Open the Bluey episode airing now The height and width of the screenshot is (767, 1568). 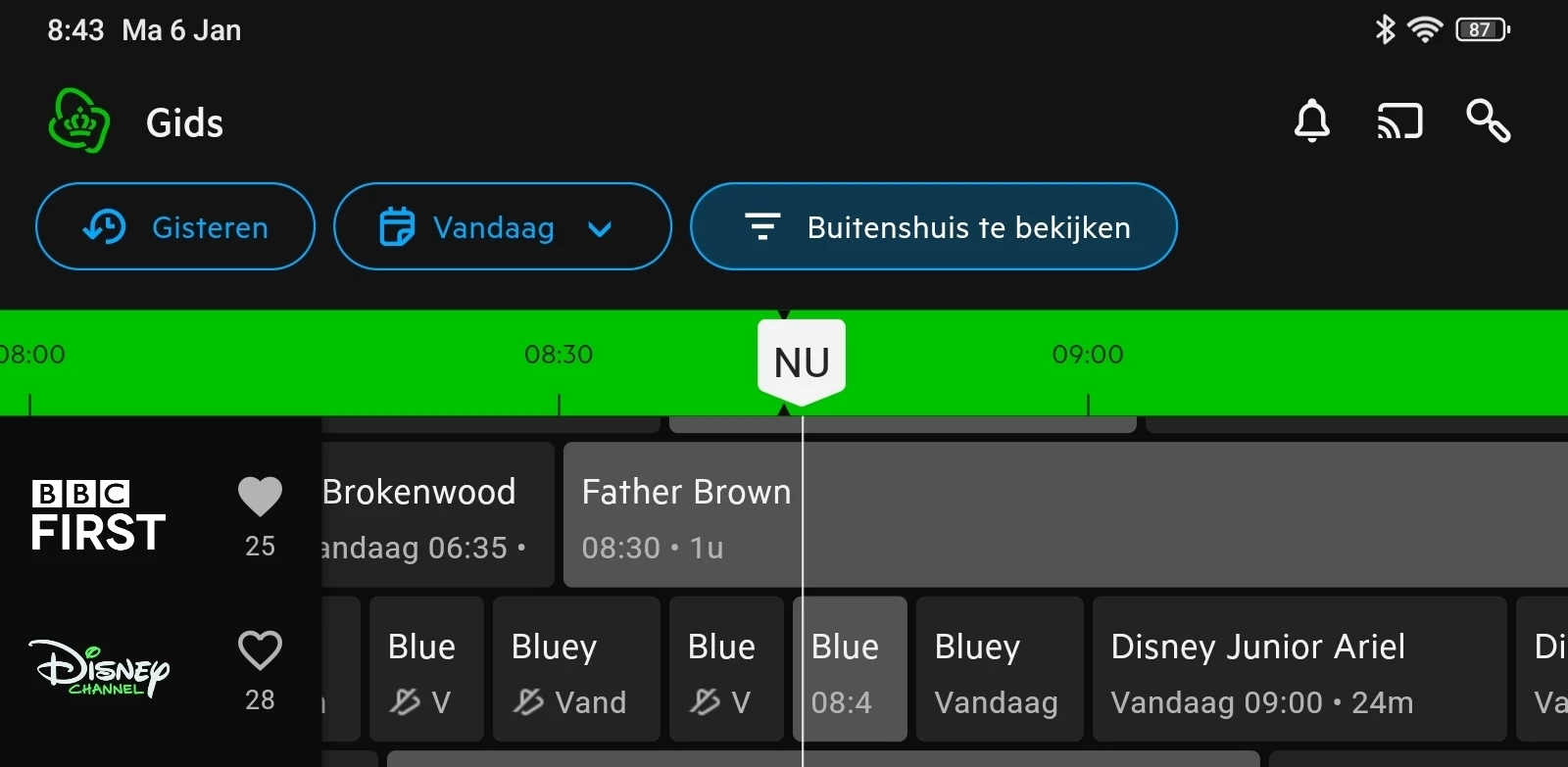click(849, 669)
